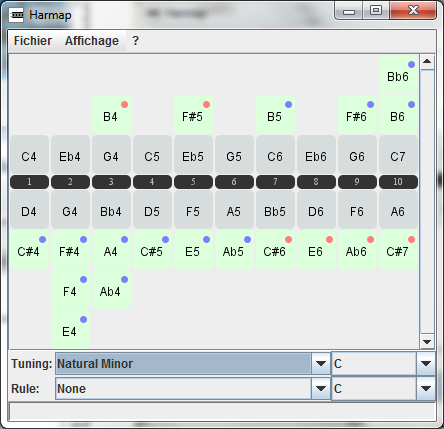This screenshot has height=429, width=444.
Task: Click the scrollbar down arrow
Action: pyautogui.click(x=427, y=341)
